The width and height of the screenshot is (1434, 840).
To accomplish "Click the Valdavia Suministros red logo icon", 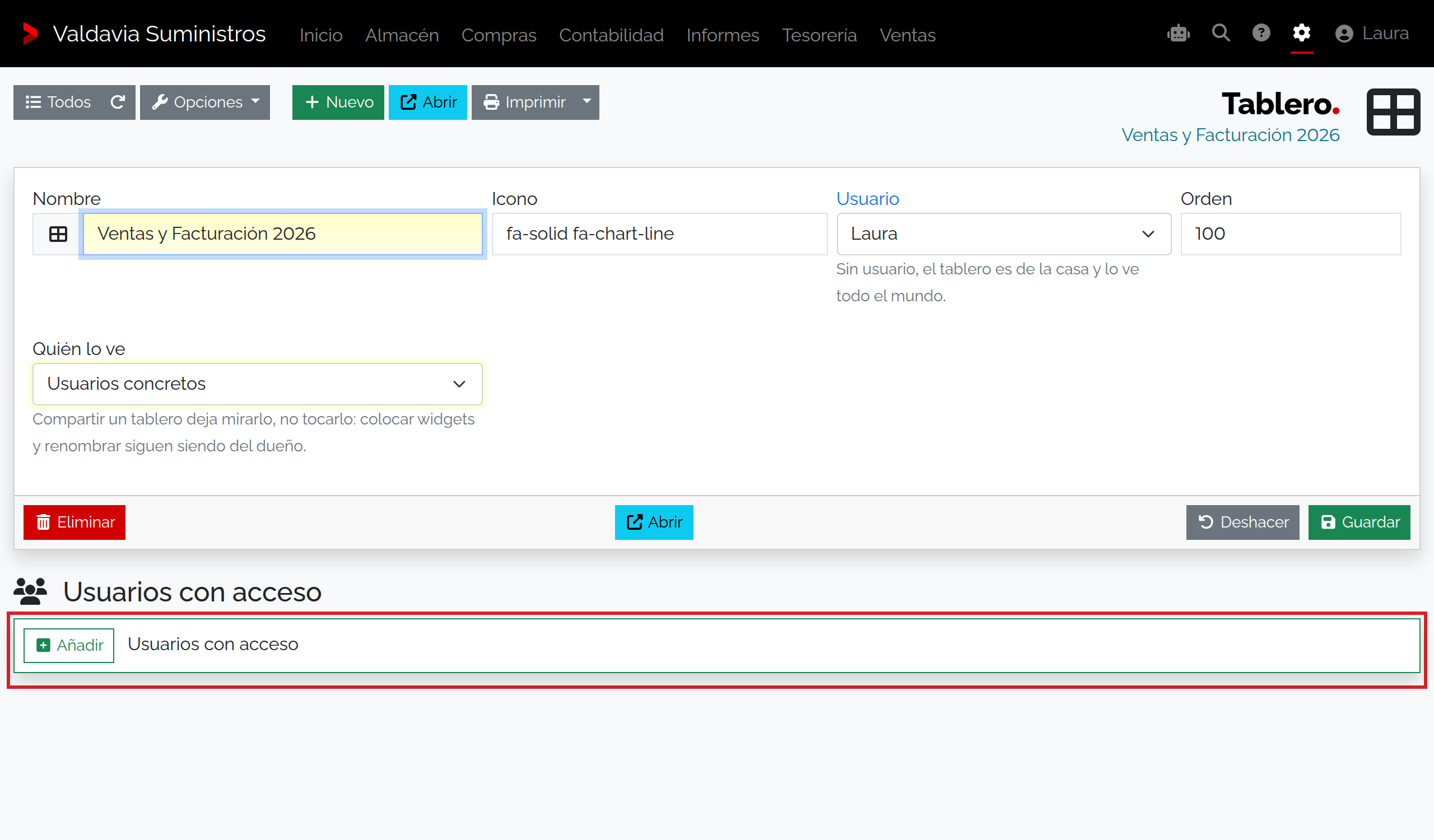I will (30, 34).
